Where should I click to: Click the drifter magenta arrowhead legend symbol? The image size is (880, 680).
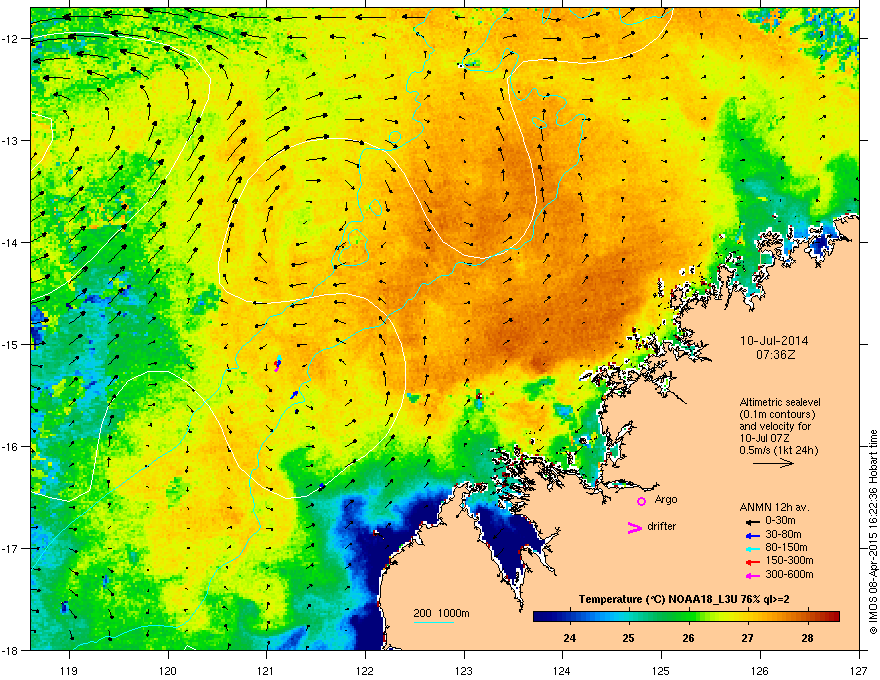click(634, 527)
